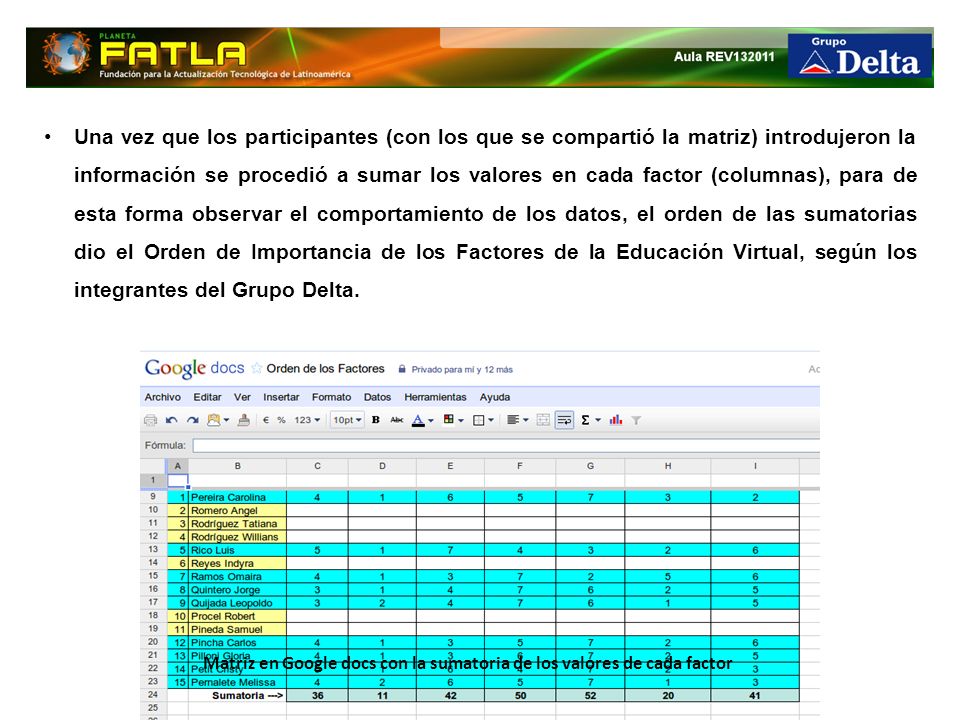
Task: Select the cell Procel Robert
Action: [x=238, y=616]
